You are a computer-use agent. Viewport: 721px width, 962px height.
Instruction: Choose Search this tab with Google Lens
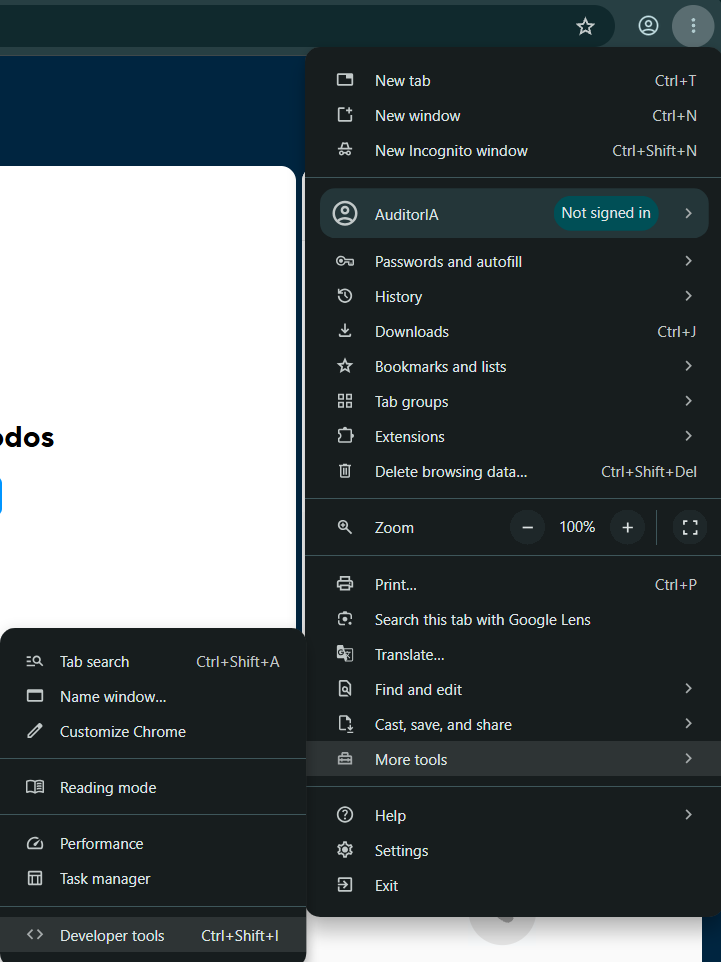pyautogui.click(x=514, y=620)
